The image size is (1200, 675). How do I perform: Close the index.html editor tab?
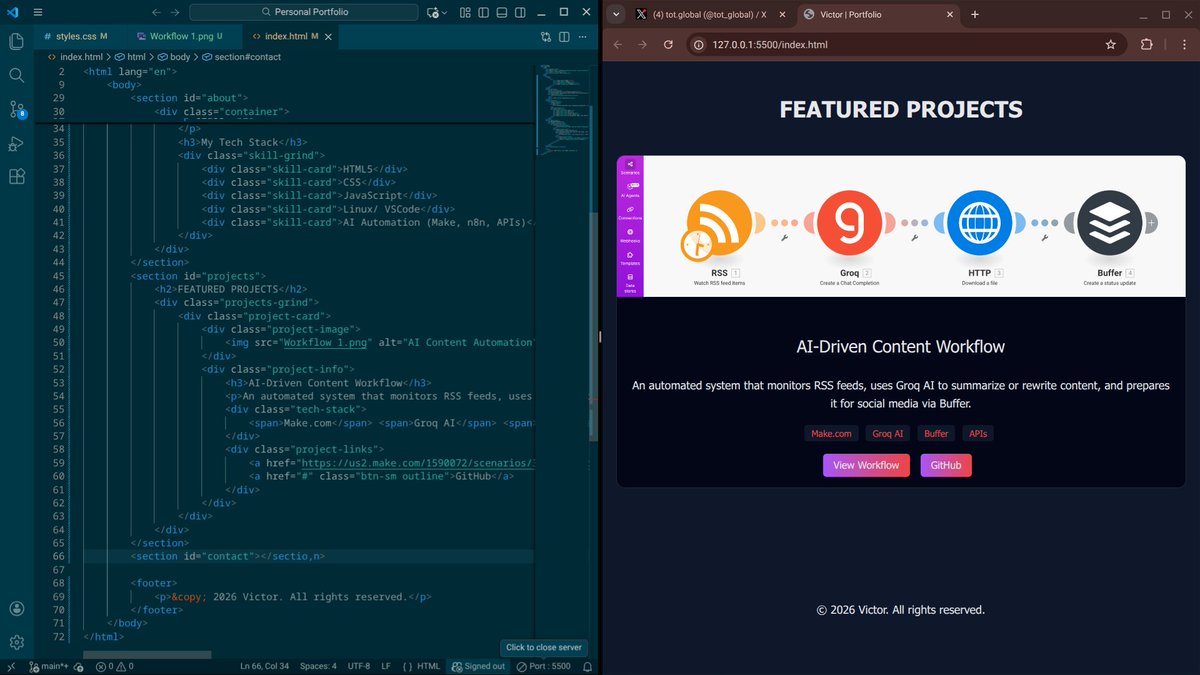330,36
